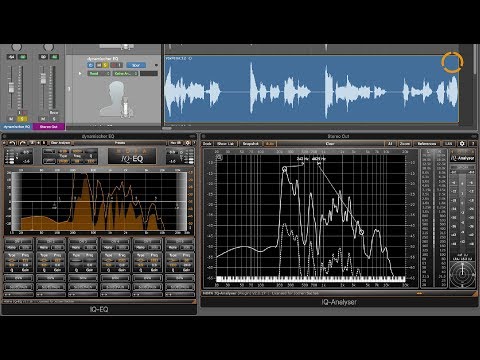Viewport: 480px width, 360px height.
Task: Toggle the first band Off button in IQ-EQ
Action: coord(19,241)
